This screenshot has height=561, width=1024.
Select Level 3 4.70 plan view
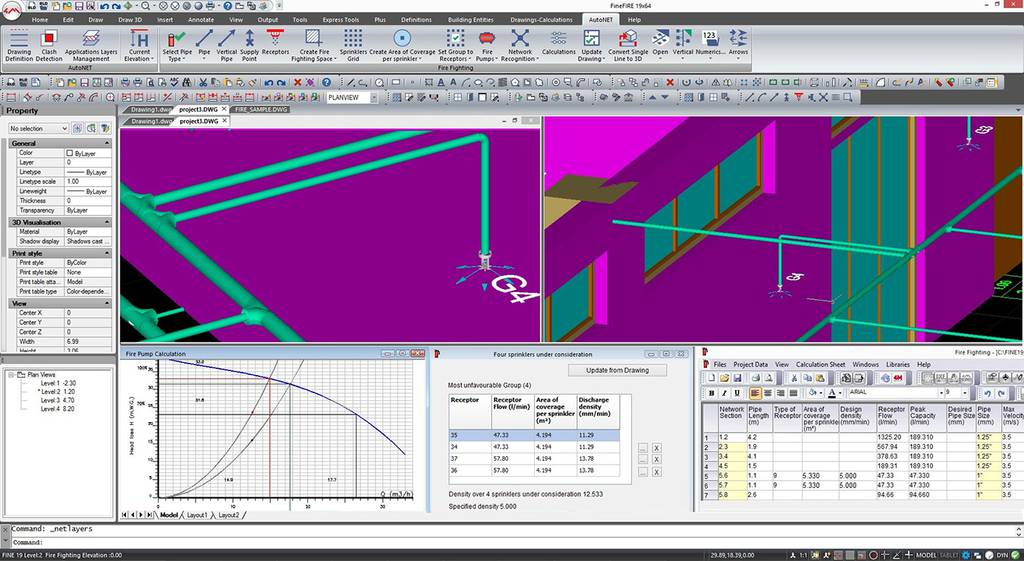click(x=56, y=399)
